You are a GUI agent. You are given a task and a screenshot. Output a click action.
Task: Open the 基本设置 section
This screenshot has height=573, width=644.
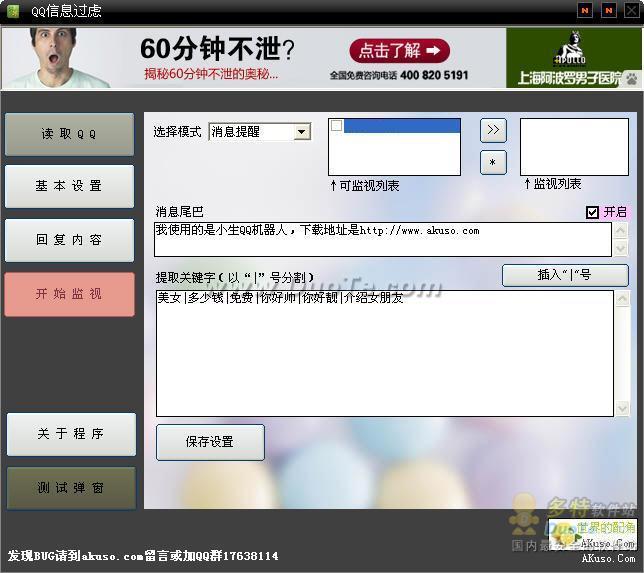click(x=69, y=186)
